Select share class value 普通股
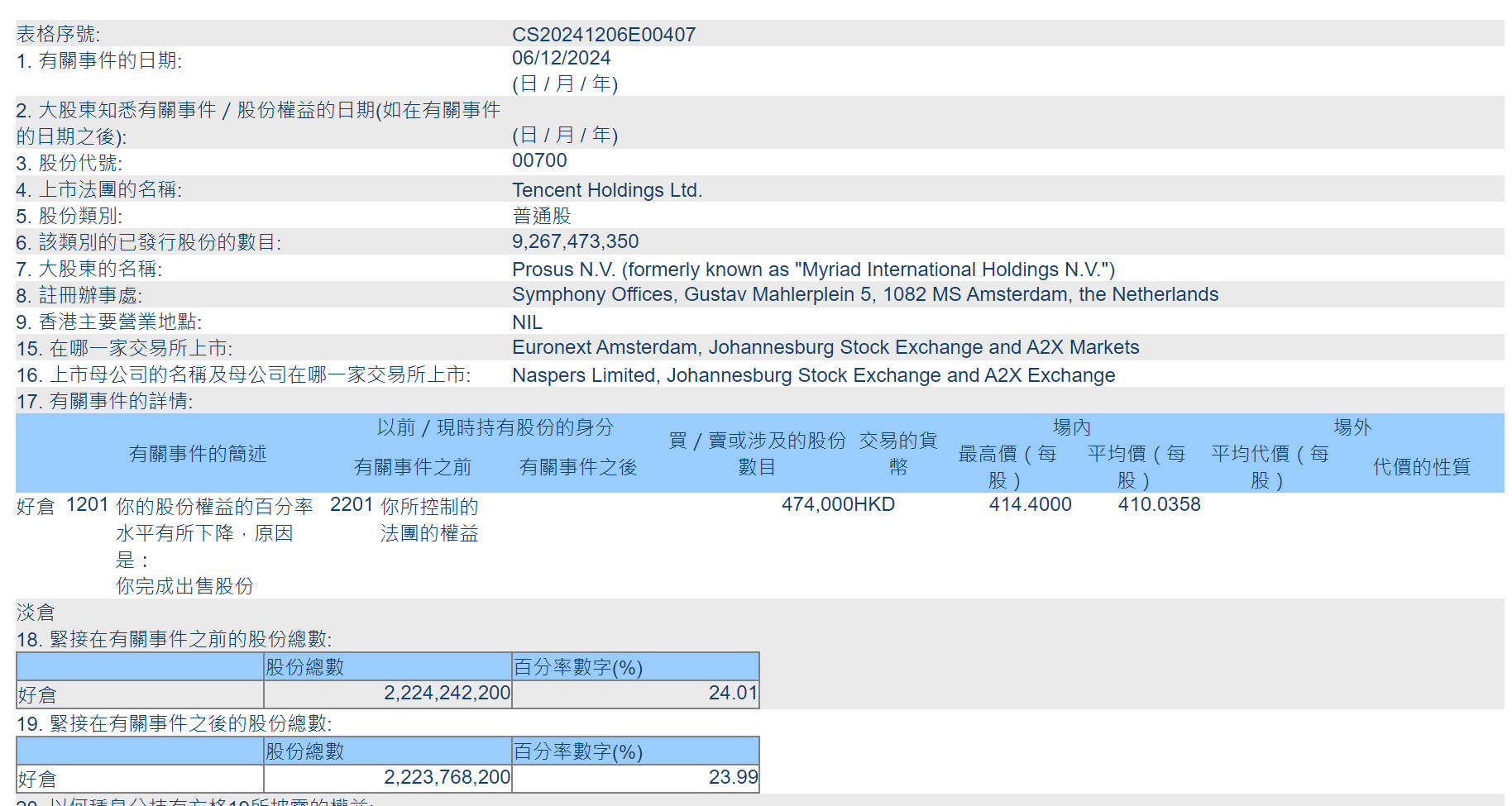The height and width of the screenshot is (806, 1512). click(x=542, y=216)
